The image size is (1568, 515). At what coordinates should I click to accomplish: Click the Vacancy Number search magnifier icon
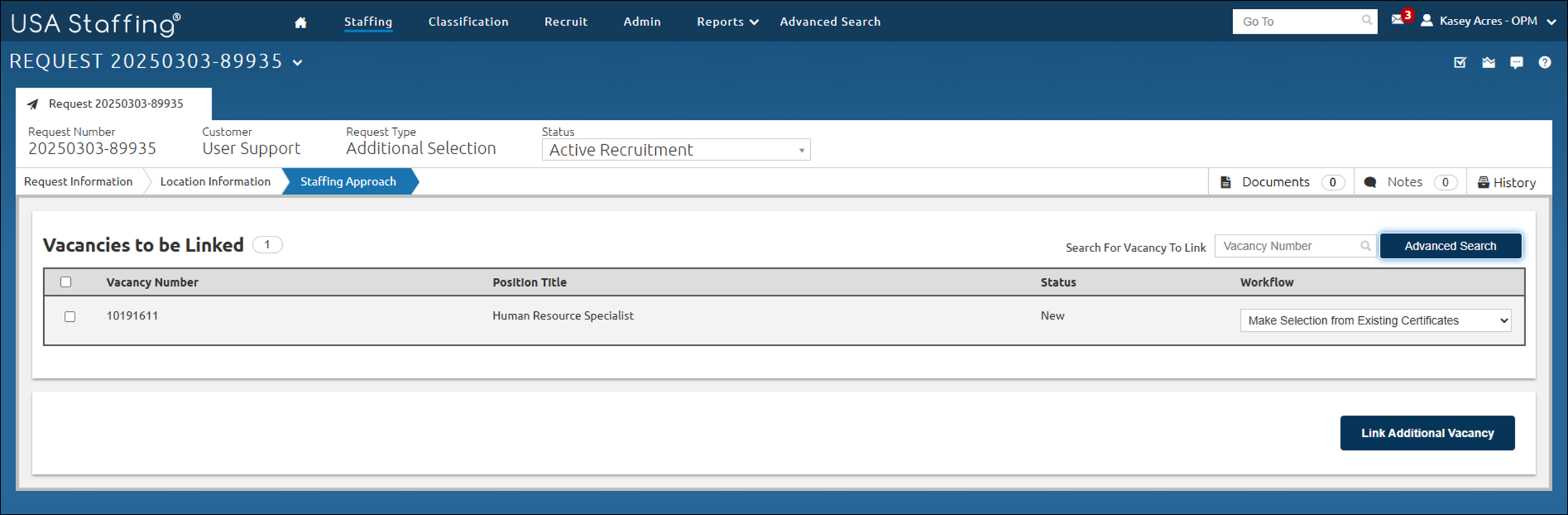coord(1365,246)
